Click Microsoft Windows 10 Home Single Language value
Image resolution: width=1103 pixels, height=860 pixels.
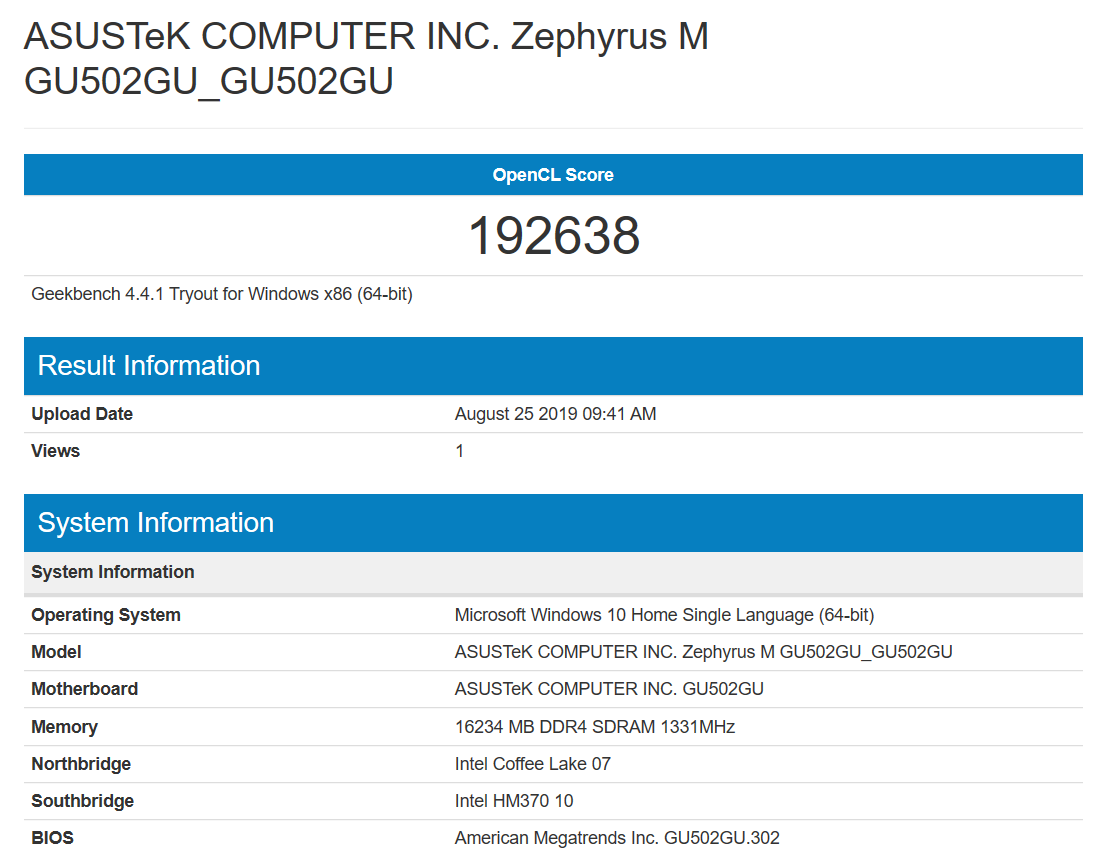664,615
